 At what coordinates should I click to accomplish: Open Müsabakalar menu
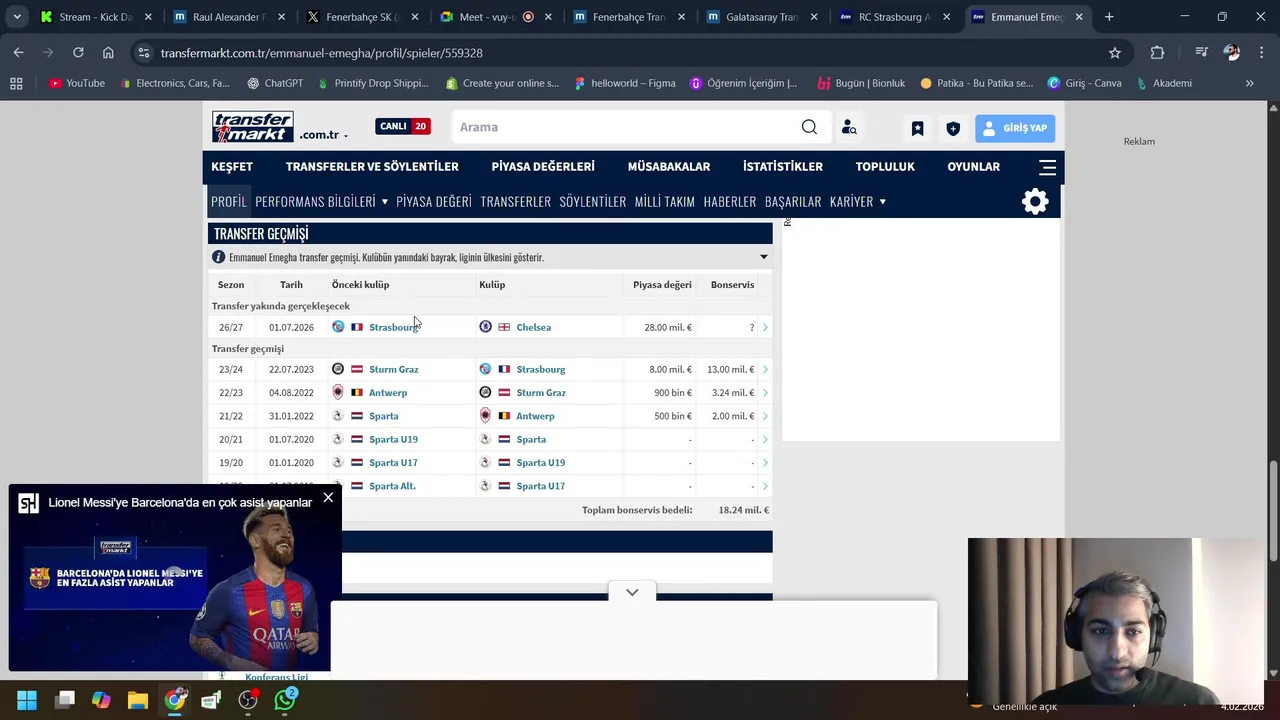pyautogui.click(x=669, y=167)
